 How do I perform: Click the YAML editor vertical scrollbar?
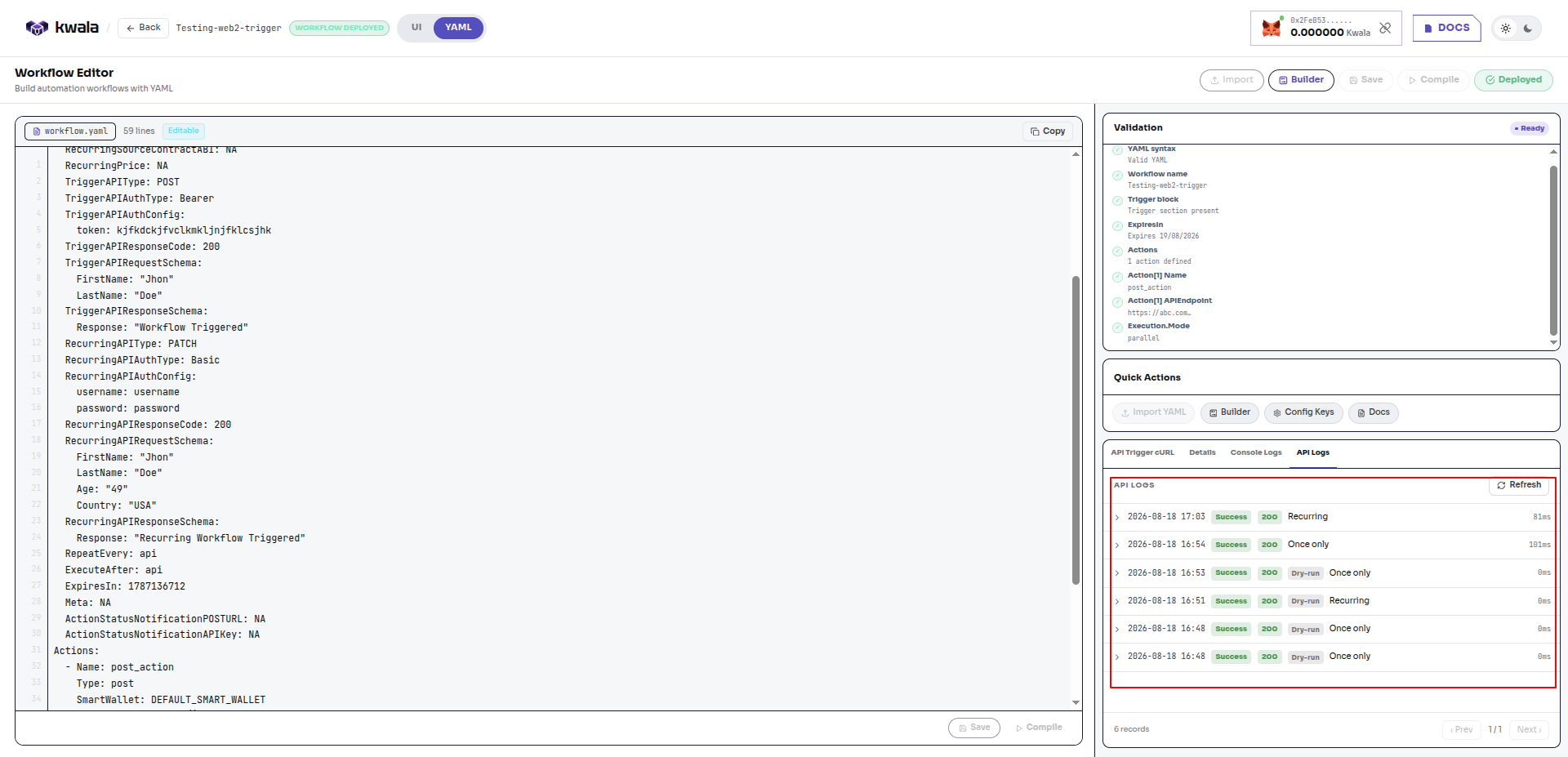(1076, 430)
